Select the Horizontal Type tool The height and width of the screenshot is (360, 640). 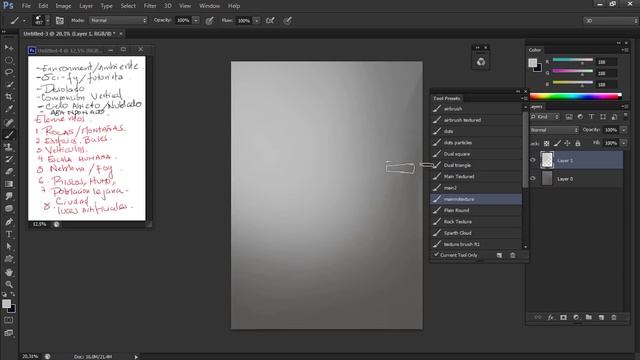(9, 234)
